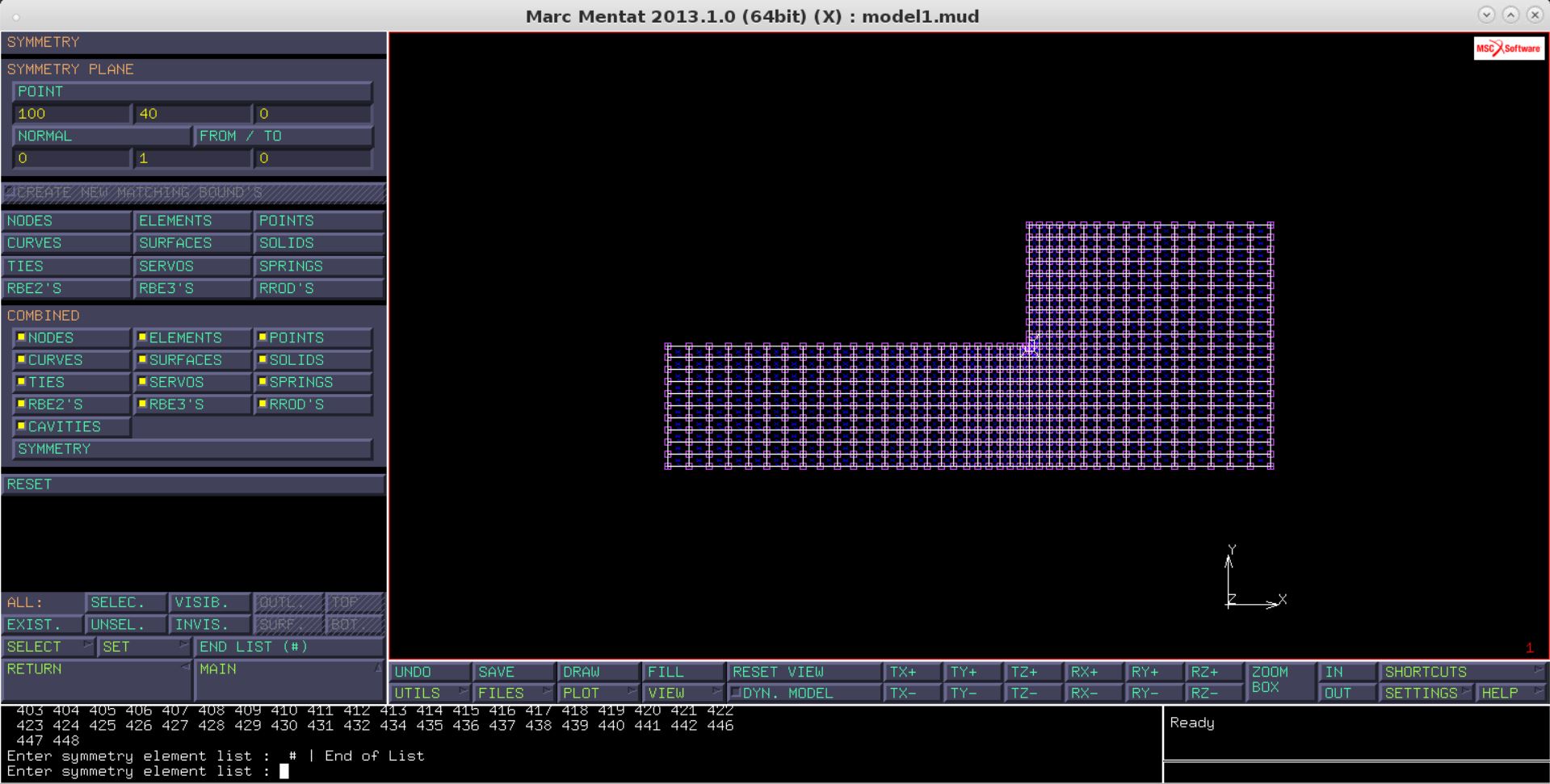Click UNDO button

(x=431, y=672)
